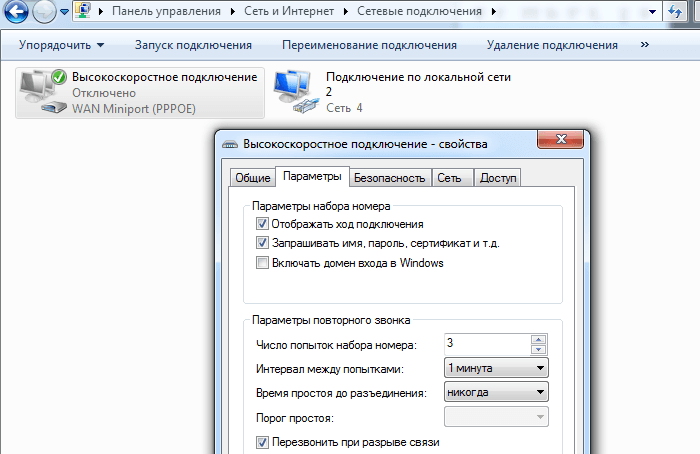Toggle "Перезвонить при разрыве связи" checkbox
The width and height of the screenshot is (700, 454).
click(262, 442)
